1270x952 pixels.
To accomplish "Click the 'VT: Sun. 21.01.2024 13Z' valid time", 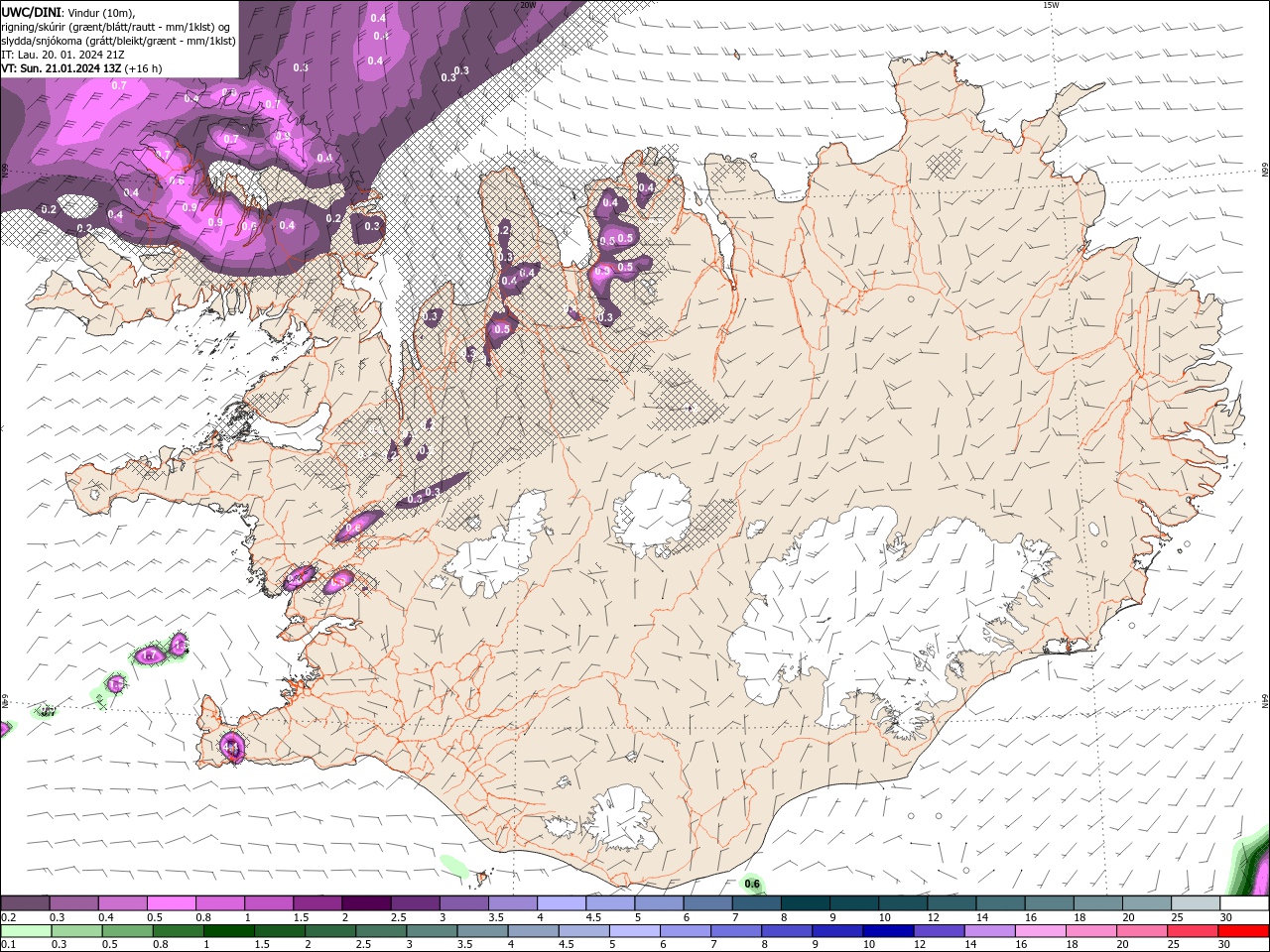I will coord(62,68).
